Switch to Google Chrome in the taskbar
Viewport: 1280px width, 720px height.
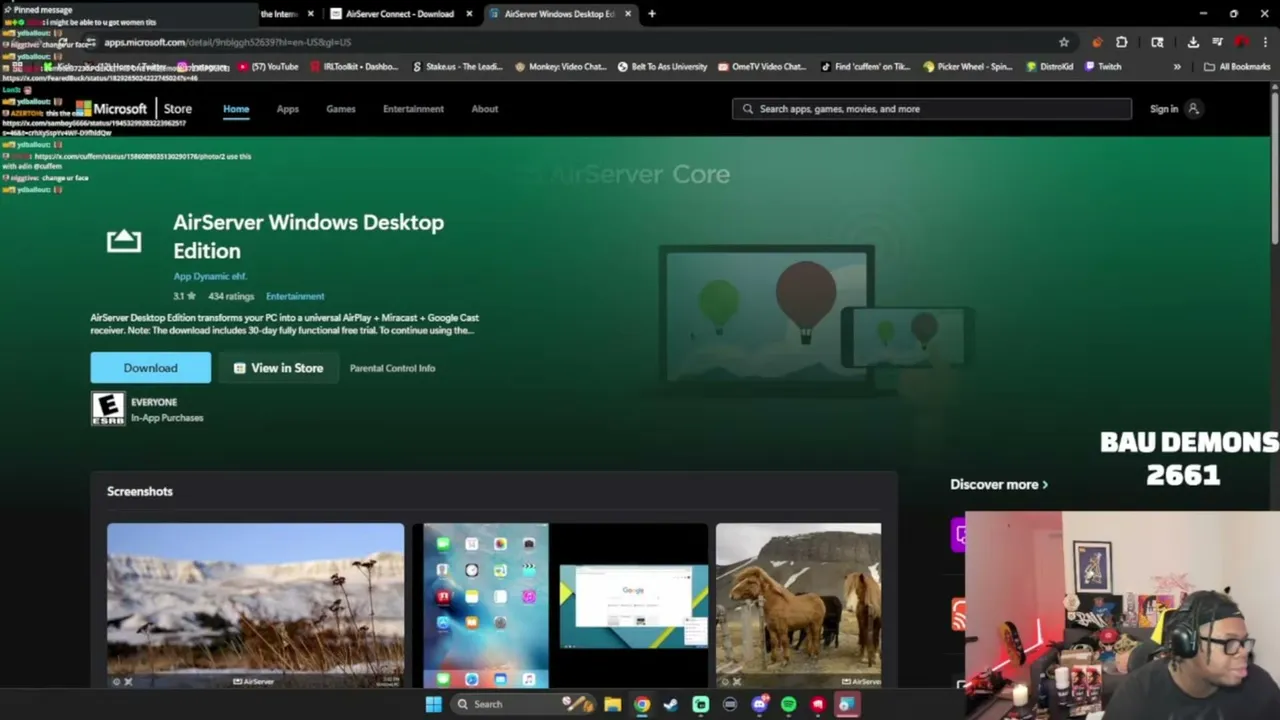pos(642,704)
